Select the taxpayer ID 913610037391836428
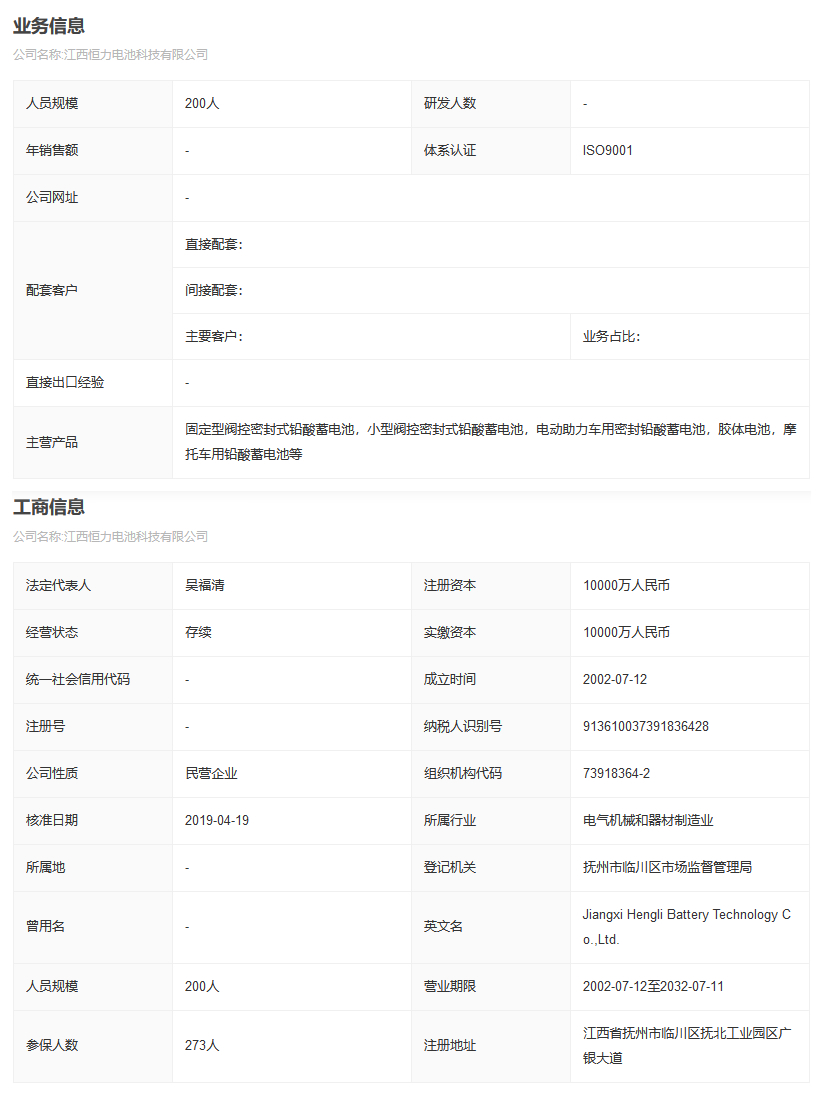The width and height of the screenshot is (826, 1100). pyautogui.click(x=646, y=726)
